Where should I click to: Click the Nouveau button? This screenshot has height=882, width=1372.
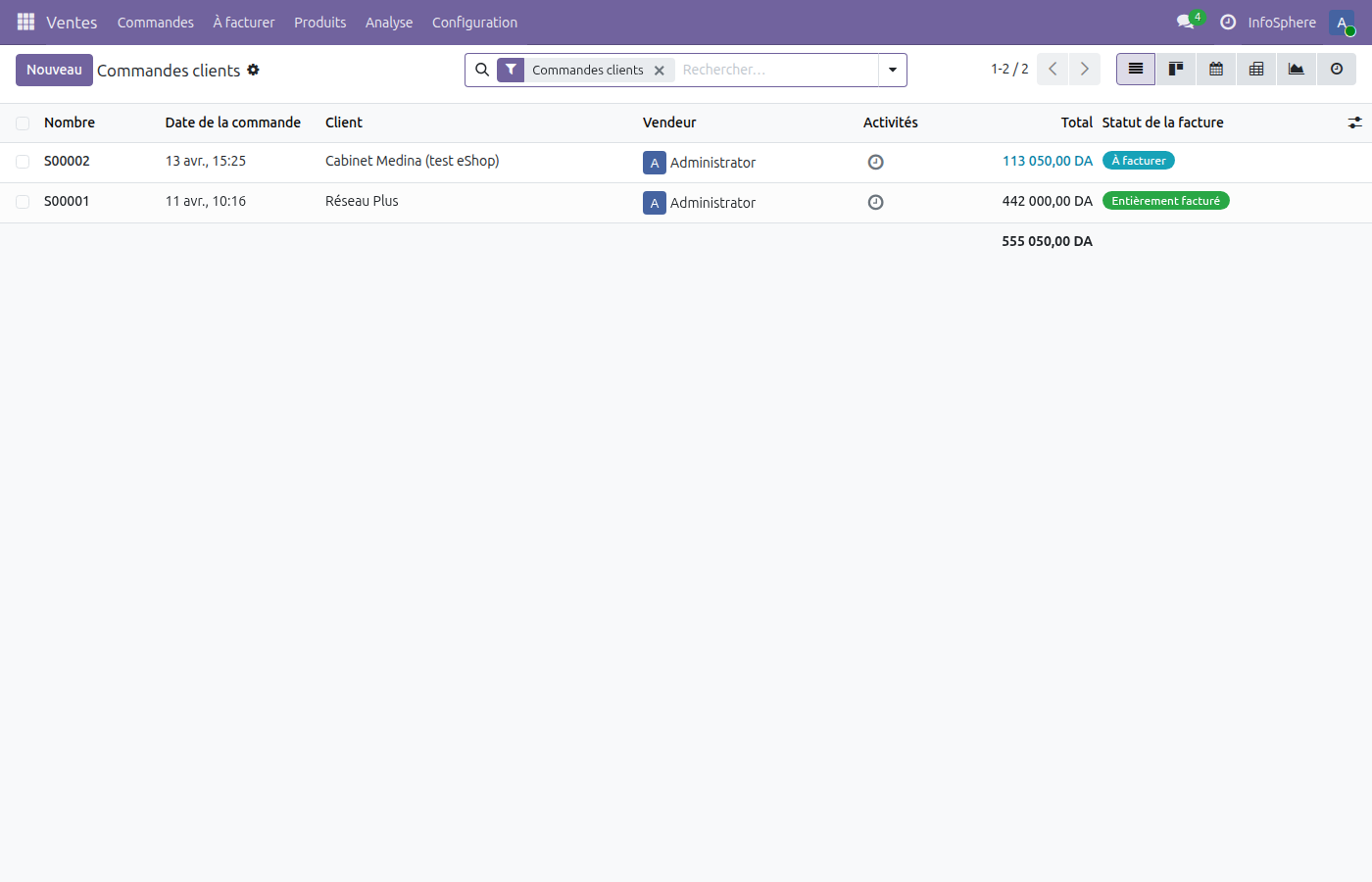click(x=54, y=70)
